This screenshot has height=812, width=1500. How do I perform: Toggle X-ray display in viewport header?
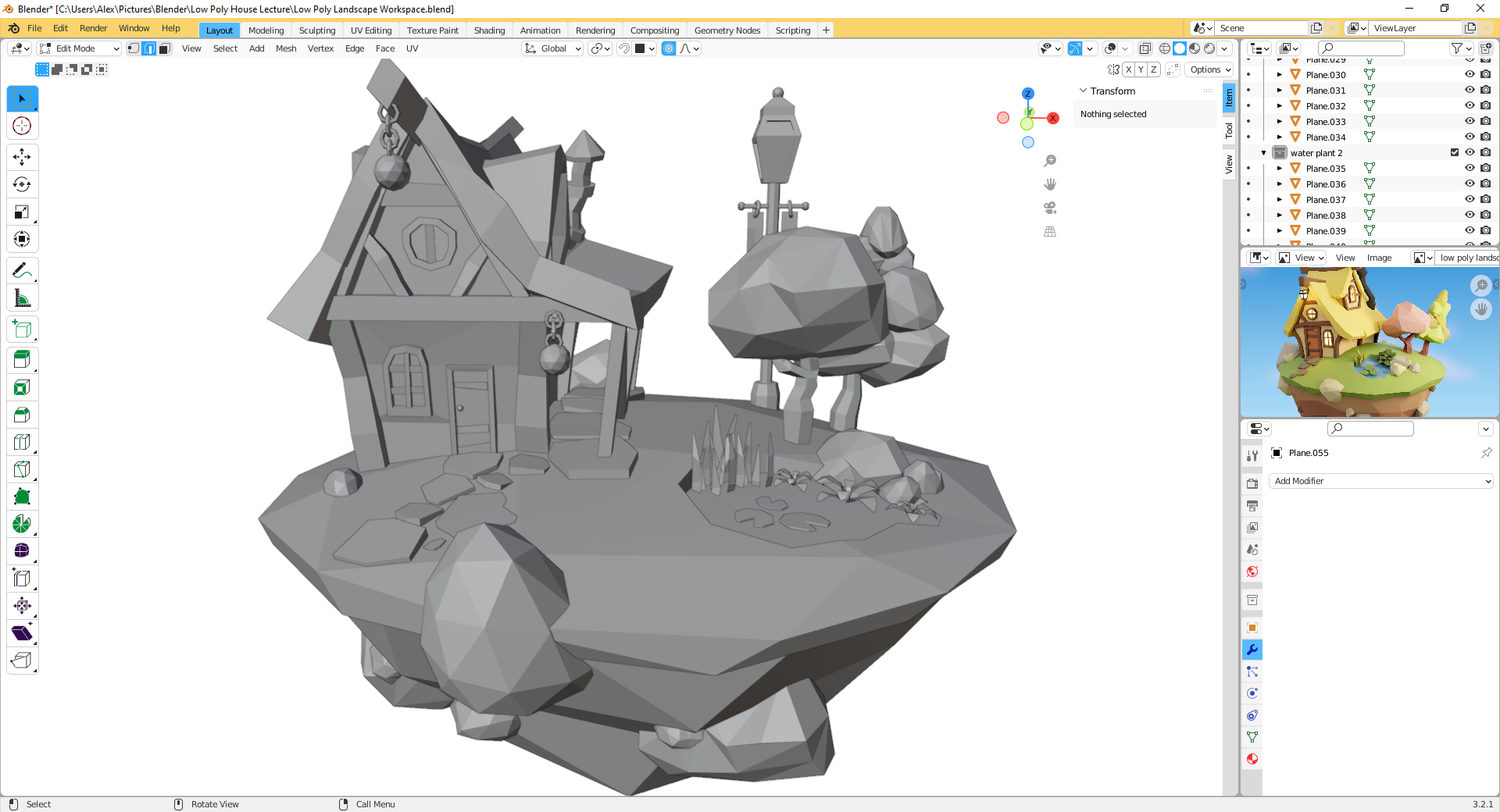(x=1145, y=48)
